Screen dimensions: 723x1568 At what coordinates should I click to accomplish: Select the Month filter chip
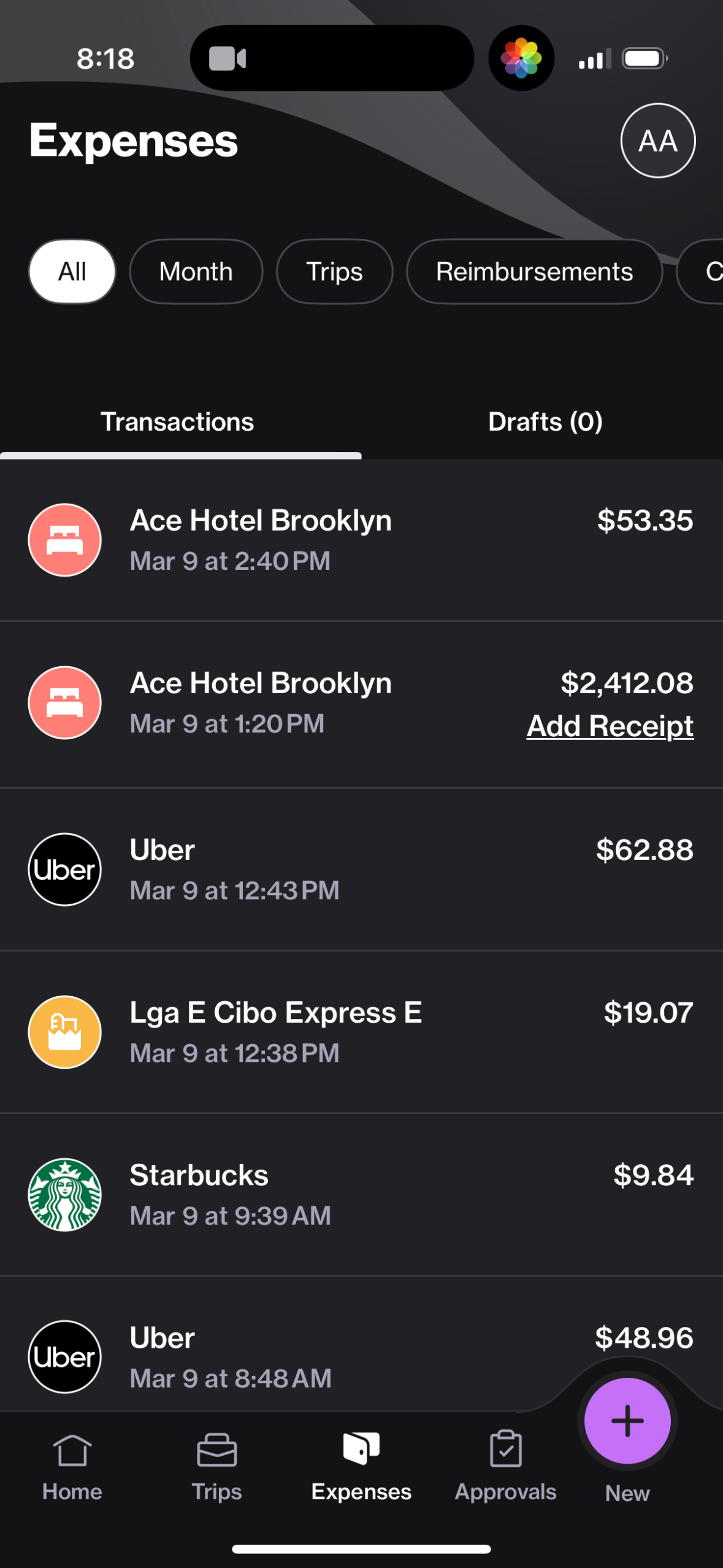click(x=196, y=271)
